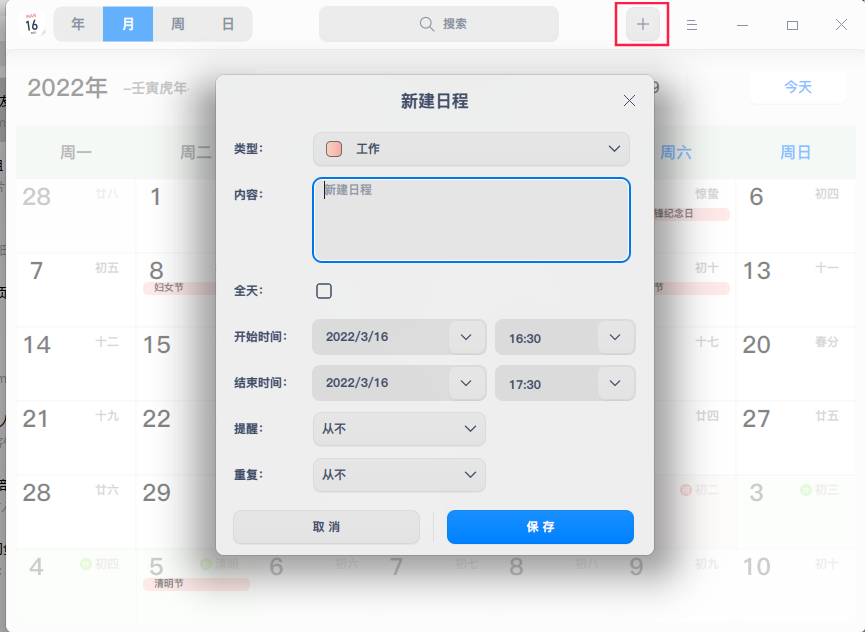Screen dimensions: 865x632
Task: Open the 开始时间 date dropdown arrow
Action: click(x=466, y=337)
